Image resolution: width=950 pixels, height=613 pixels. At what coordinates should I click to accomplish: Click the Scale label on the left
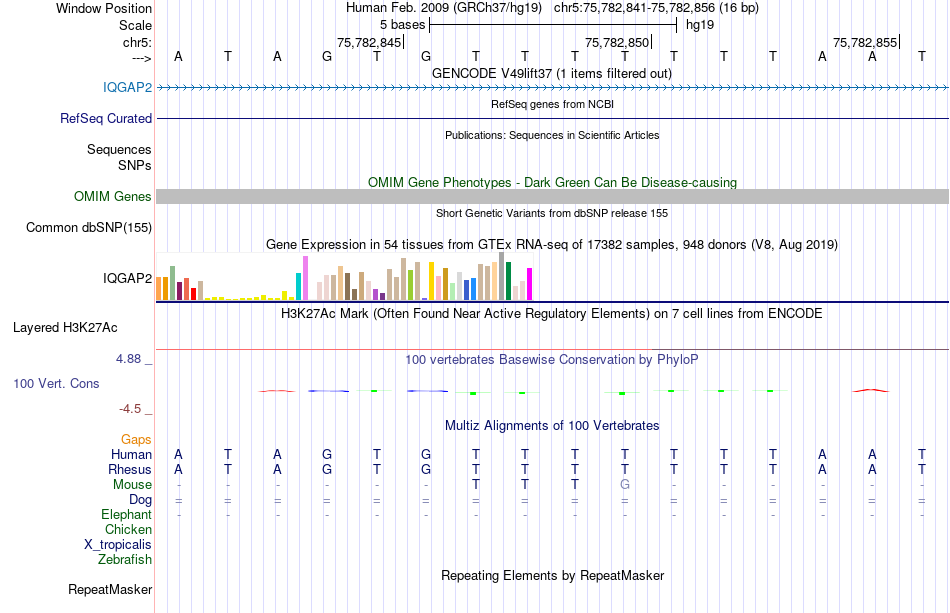click(136, 25)
